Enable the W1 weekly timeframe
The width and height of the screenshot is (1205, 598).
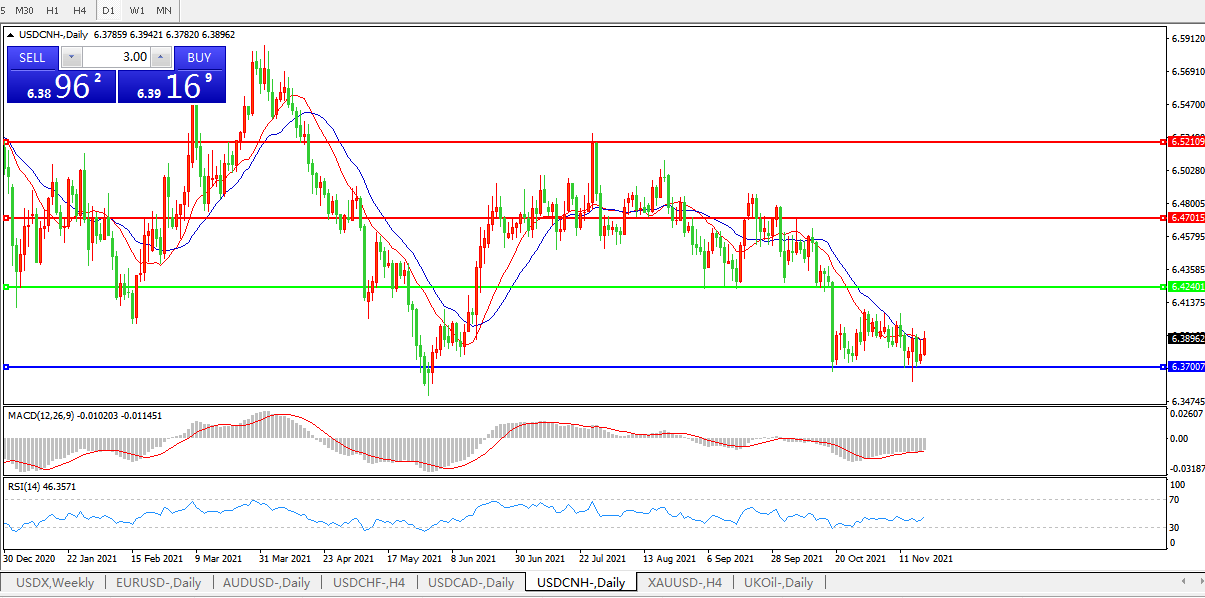137,10
